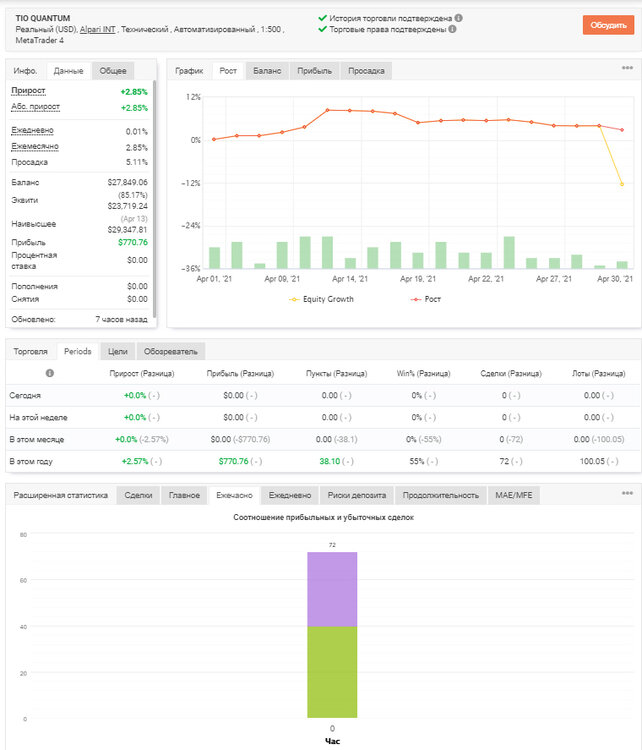Open the Общее tab
The height and width of the screenshot is (750, 642).
[113, 71]
